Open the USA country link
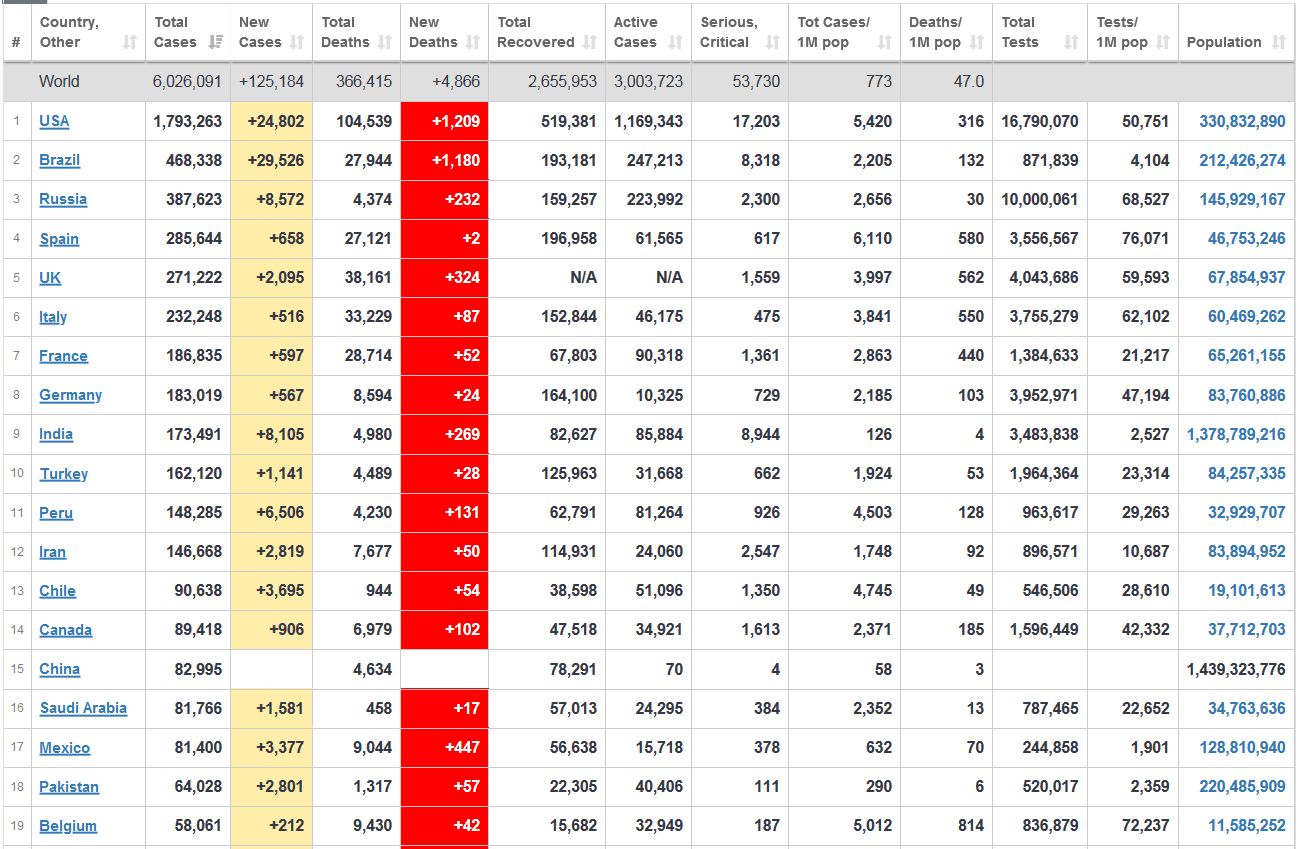Viewport: 1298px width, 849px height. [x=54, y=121]
